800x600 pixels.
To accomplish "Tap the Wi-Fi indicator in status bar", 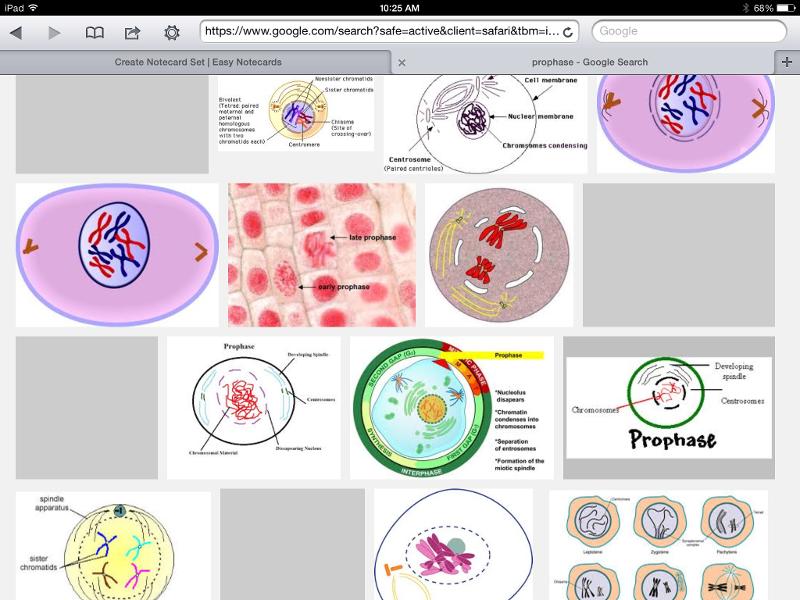I will click(34, 7).
